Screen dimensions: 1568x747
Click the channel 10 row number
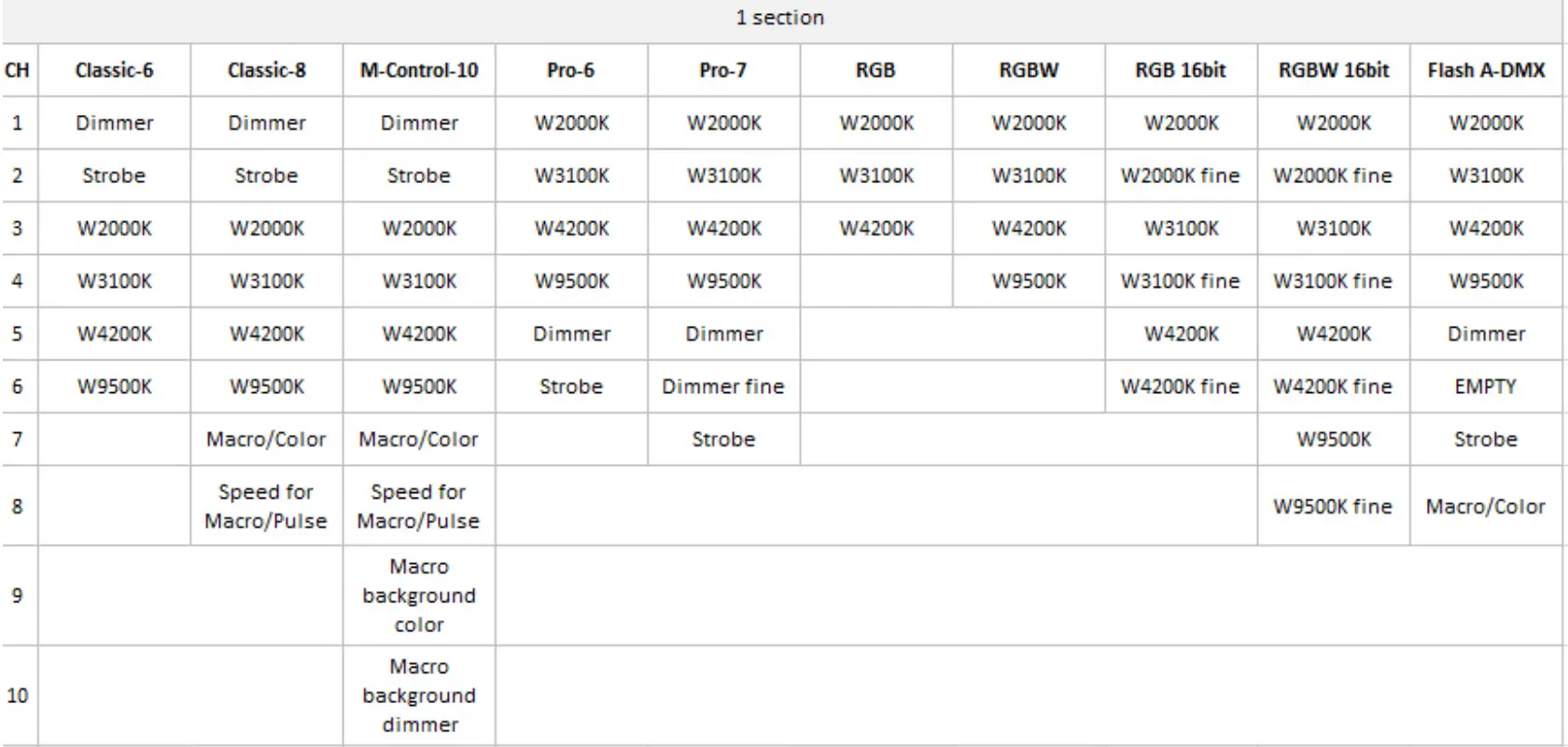coord(17,696)
